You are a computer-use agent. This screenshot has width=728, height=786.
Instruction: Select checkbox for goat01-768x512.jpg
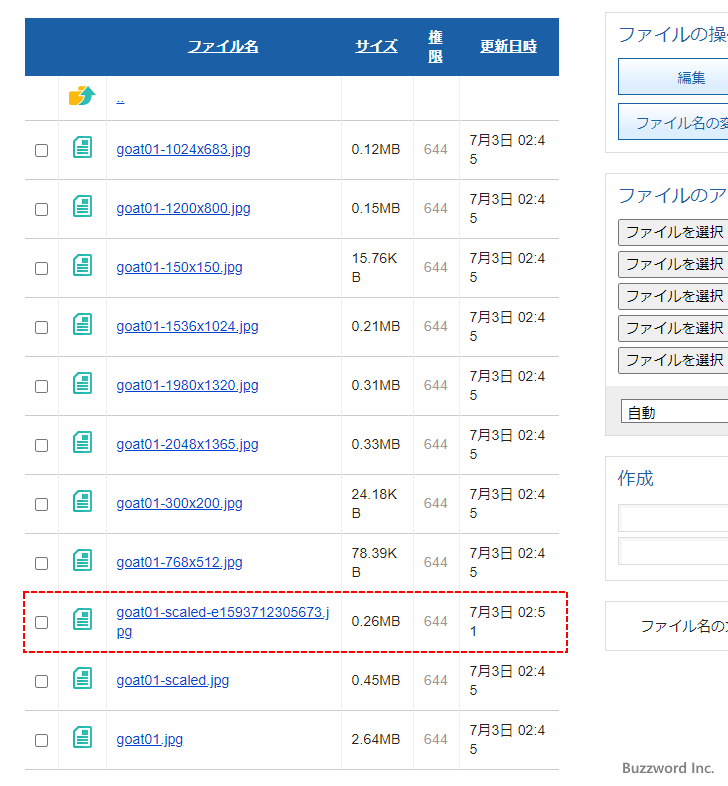[x=41, y=563]
